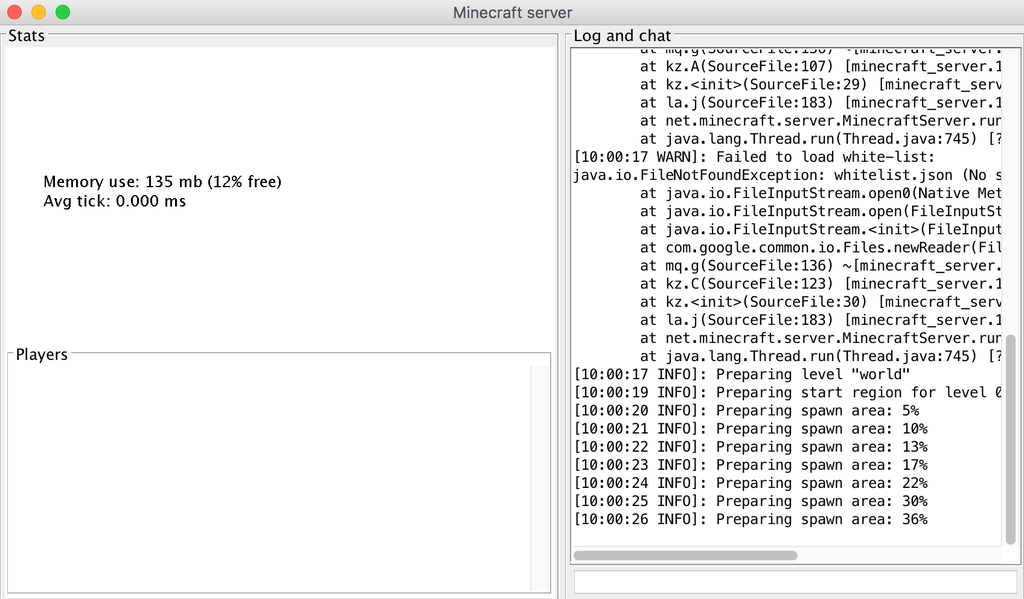Screen dimensions: 1024x599
Task: Click the log's horizontal scrollbar thumb
Action: [685, 555]
